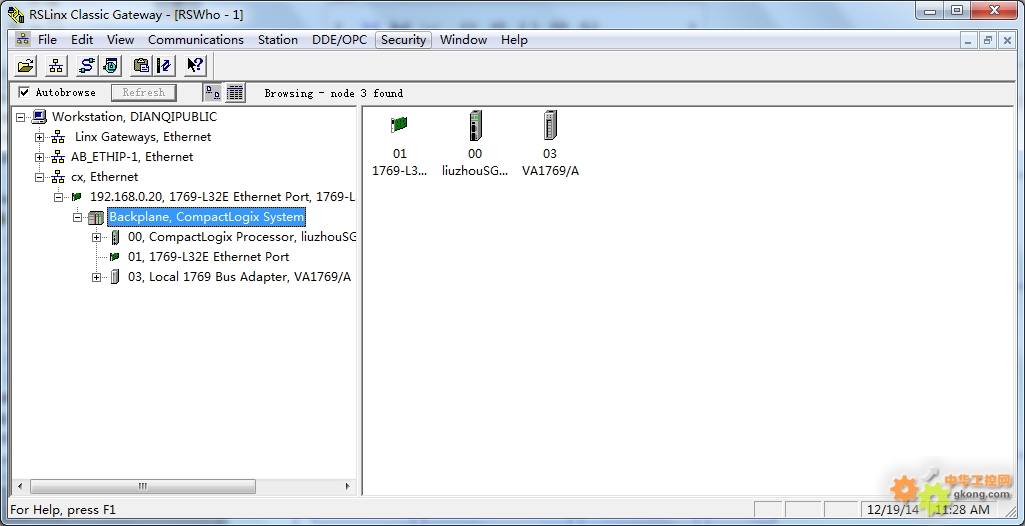Open RSWho network browser toolbar icon
1025x526 pixels.
click(56, 65)
